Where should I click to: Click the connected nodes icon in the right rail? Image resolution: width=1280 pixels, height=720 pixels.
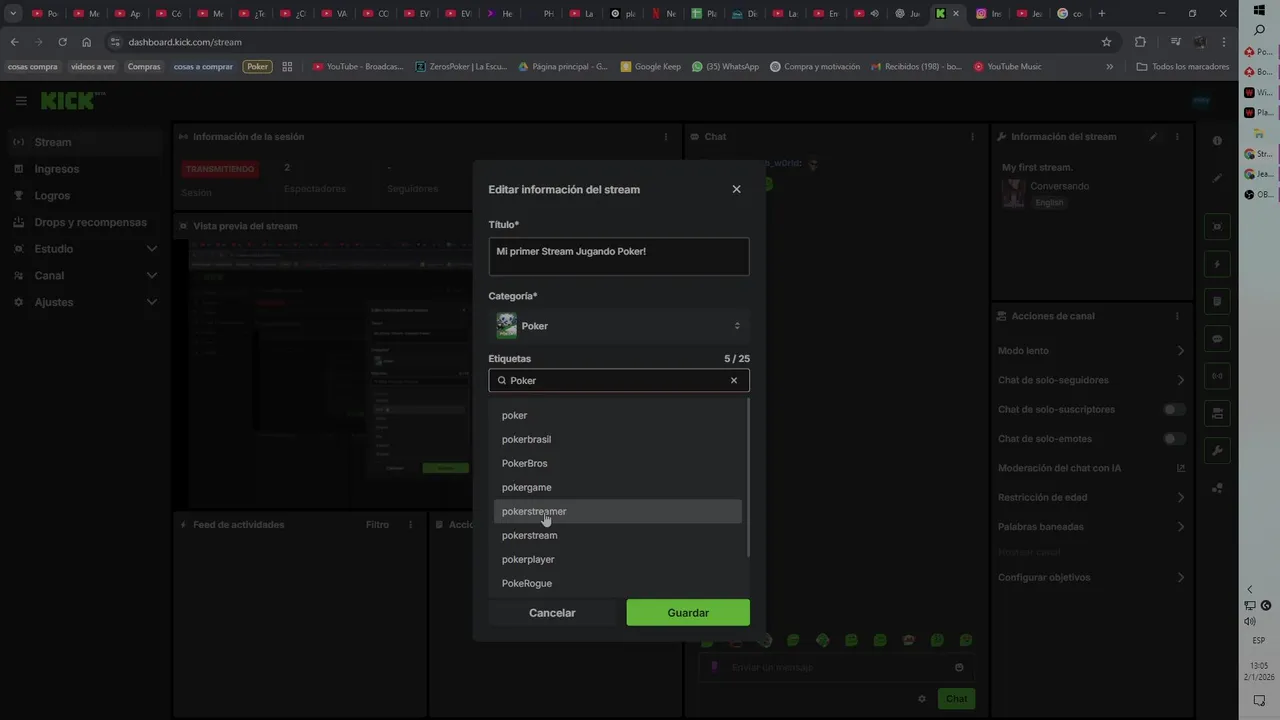[1217, 488]
